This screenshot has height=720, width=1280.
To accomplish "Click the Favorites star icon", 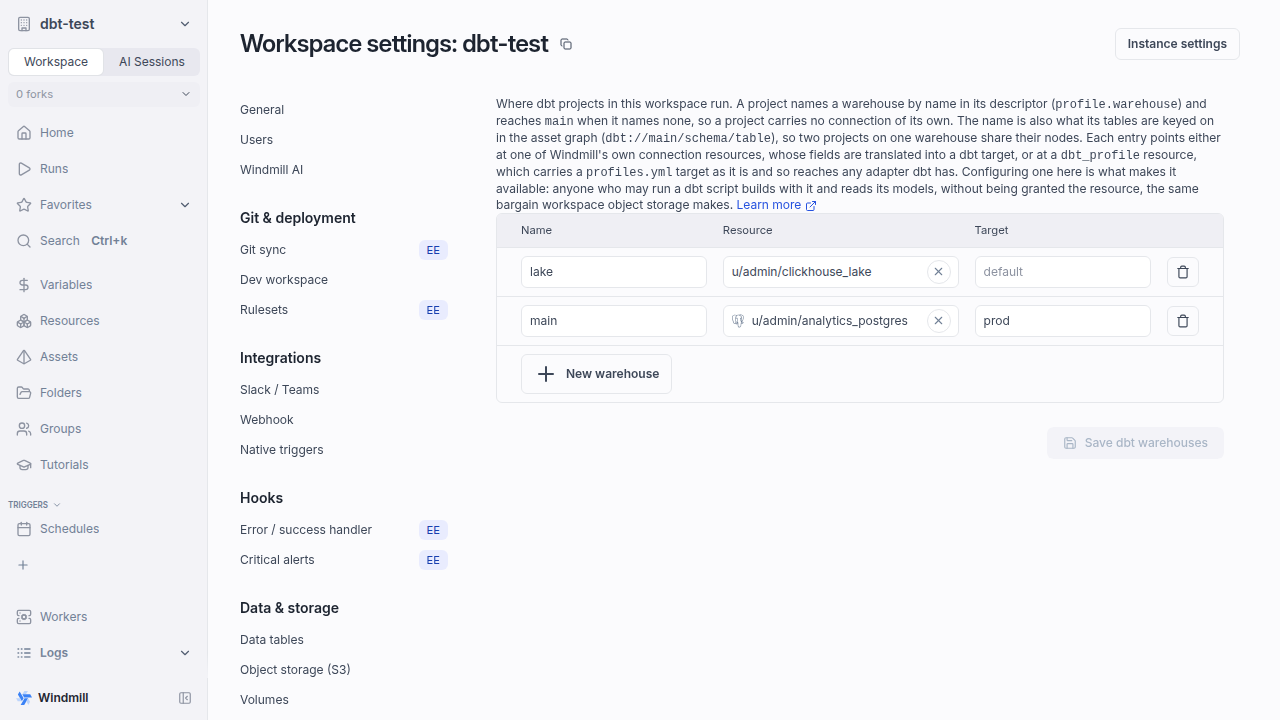I will [24, 205].
